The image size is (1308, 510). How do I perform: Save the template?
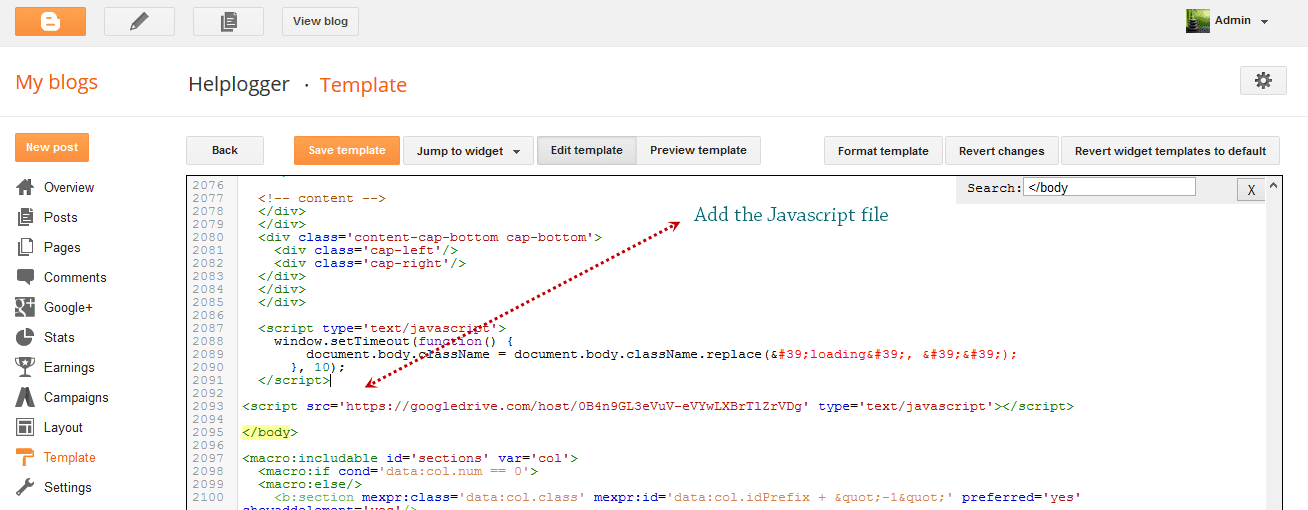346,150
